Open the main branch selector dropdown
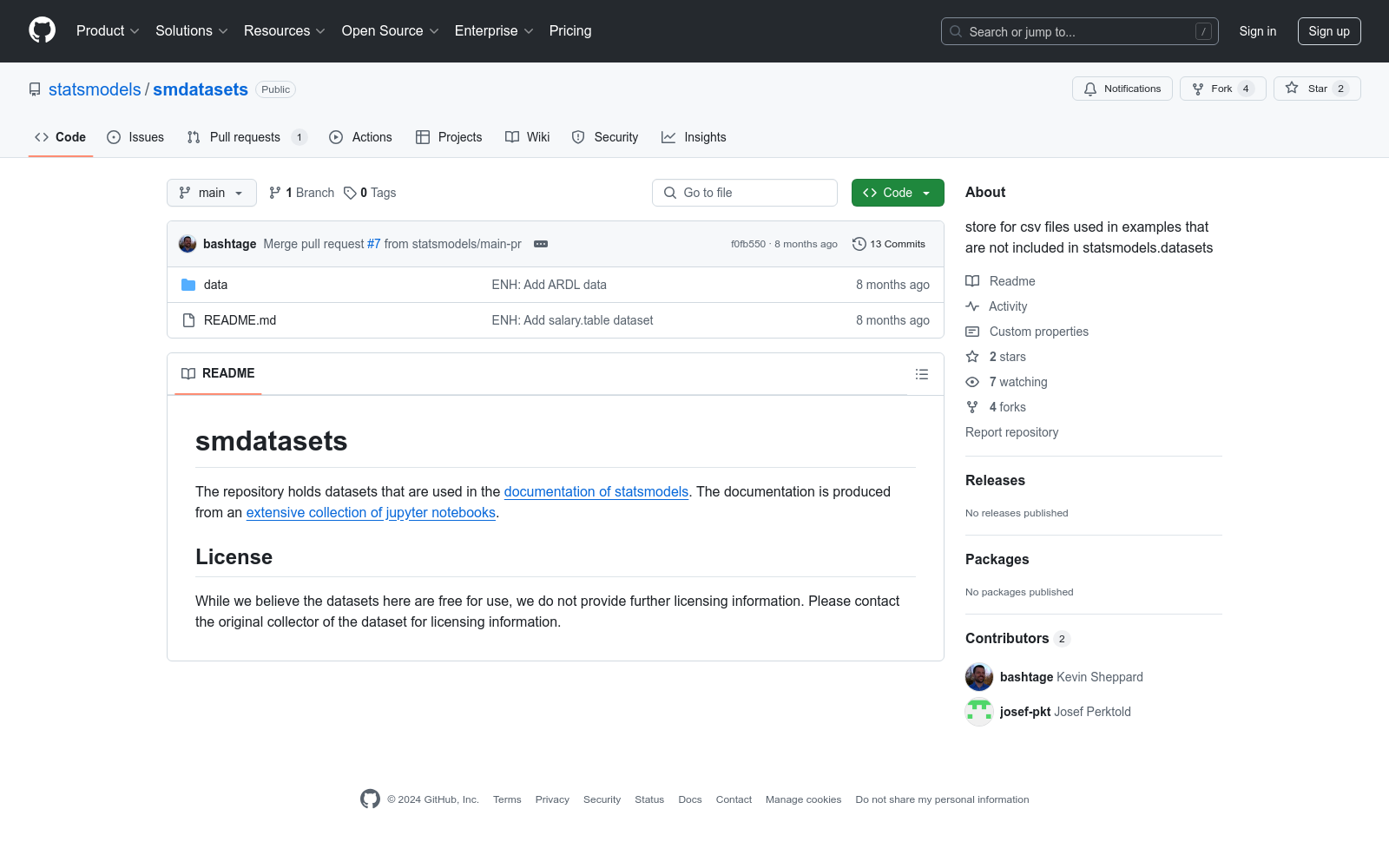 (x=212, y=193)
